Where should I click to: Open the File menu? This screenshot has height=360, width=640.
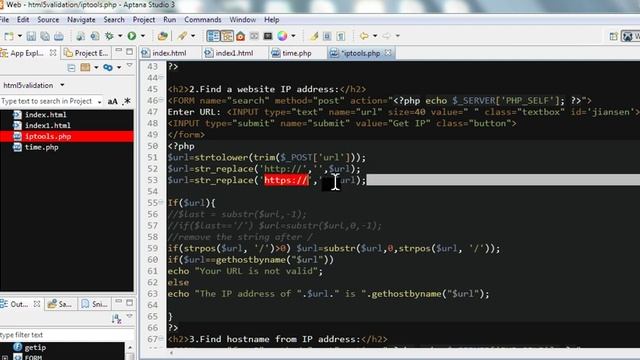(4, 20)
